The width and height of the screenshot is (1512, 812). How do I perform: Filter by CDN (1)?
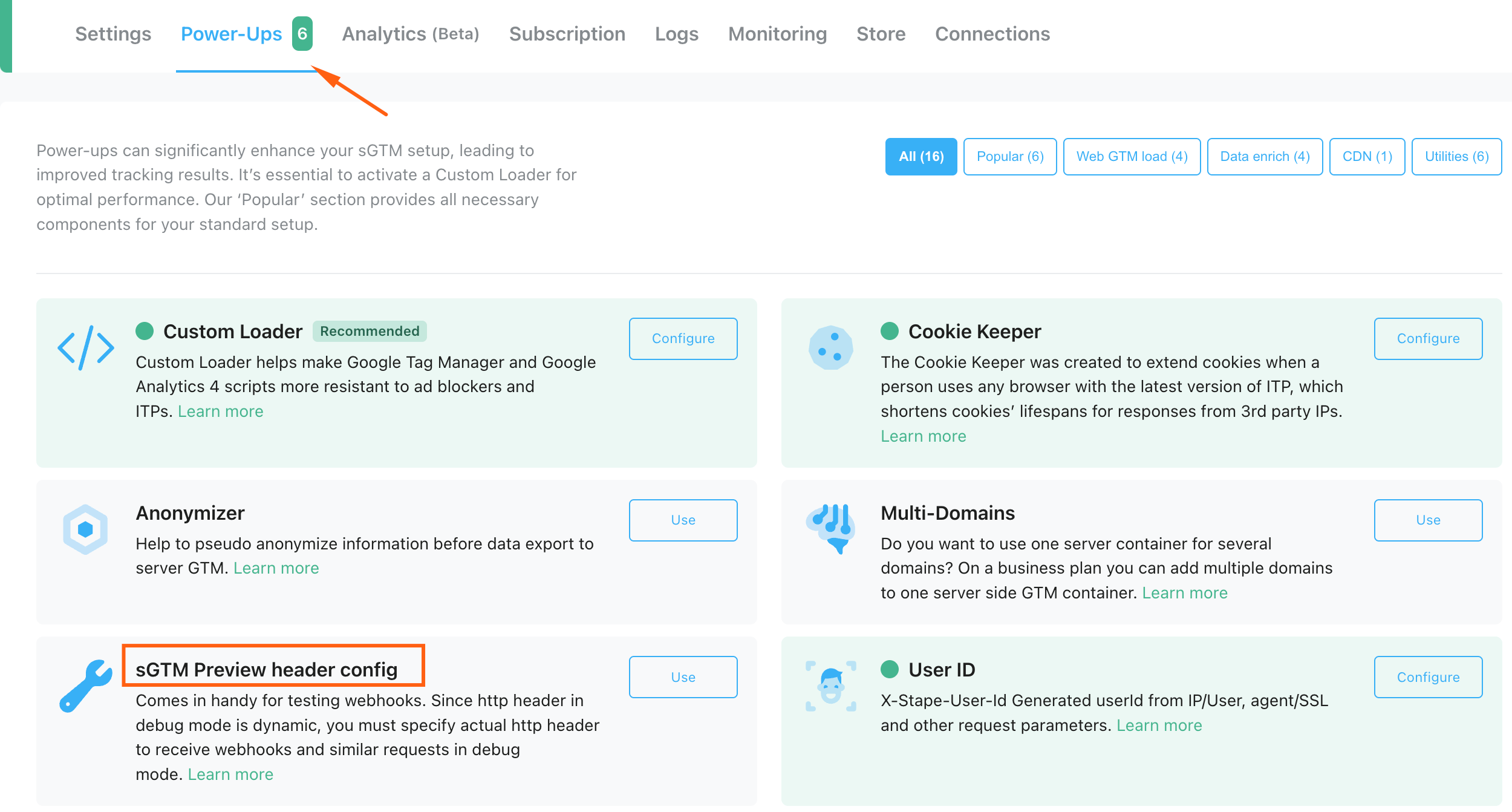coord(1367,157)
